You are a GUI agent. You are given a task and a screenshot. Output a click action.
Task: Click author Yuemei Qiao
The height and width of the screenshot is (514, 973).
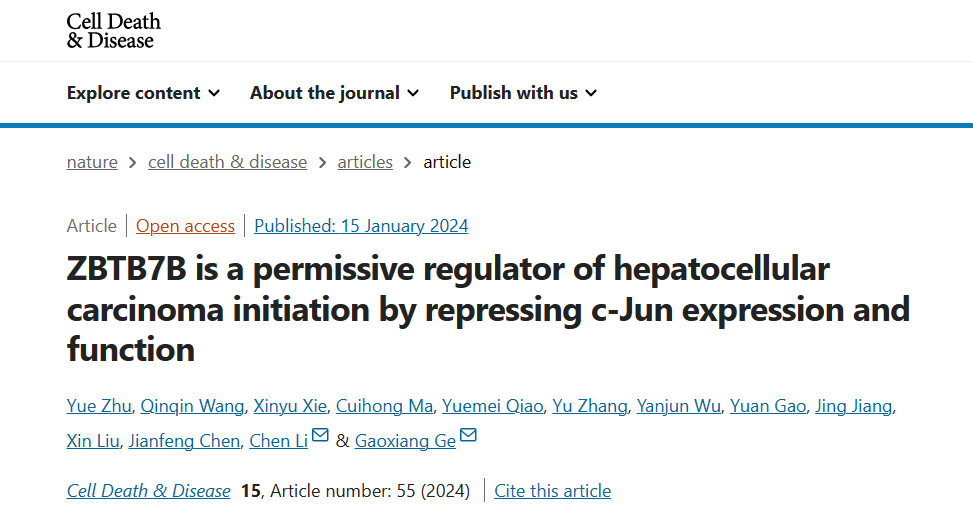[x=493, y=406]
